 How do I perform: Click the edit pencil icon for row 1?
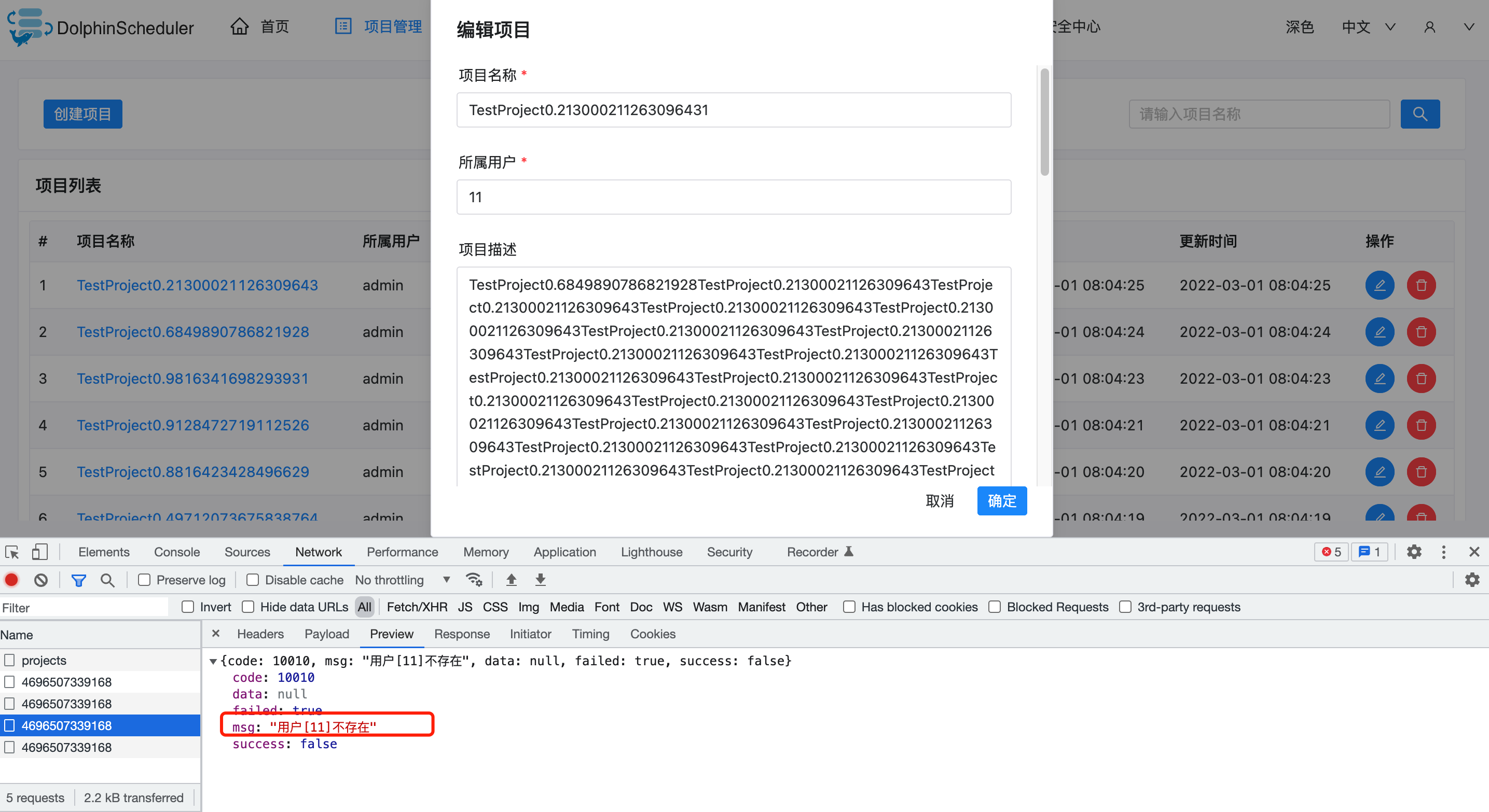1379,285
